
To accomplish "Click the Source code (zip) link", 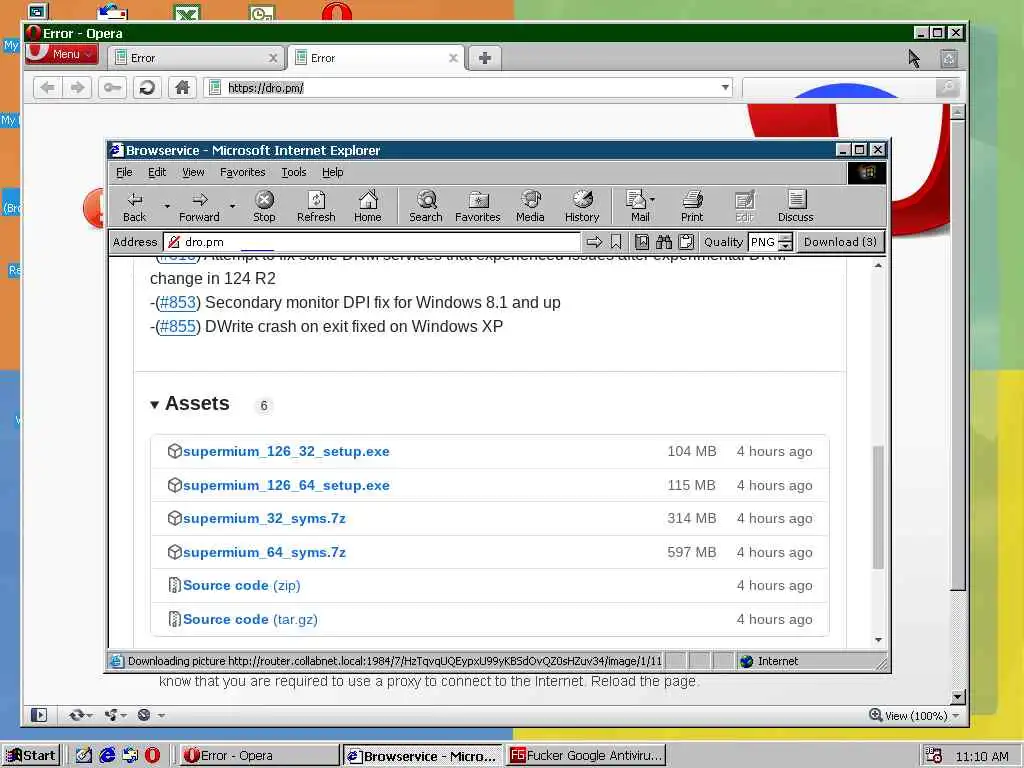I will pyautogui.click(x=242, y=586).
